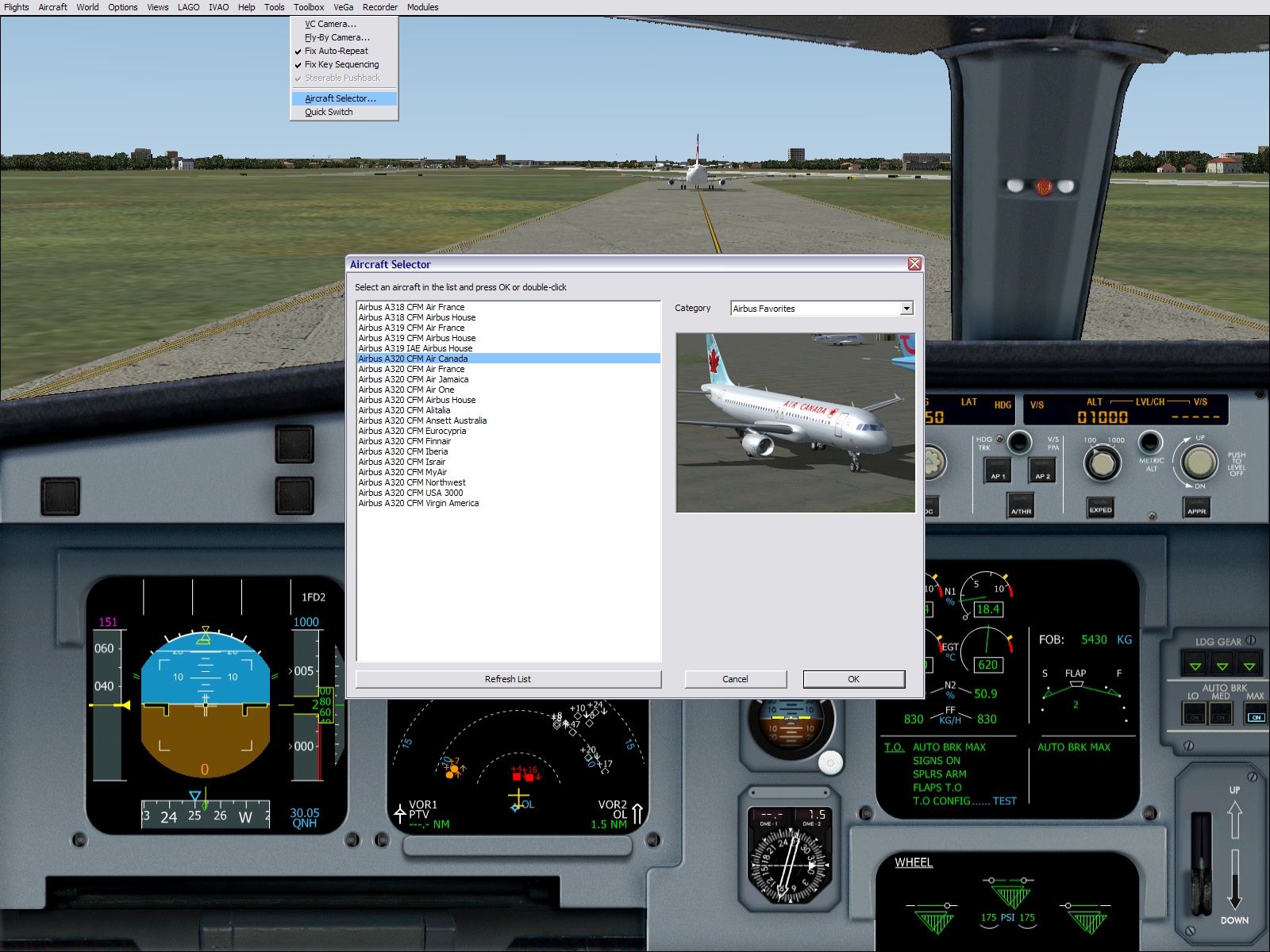Image resolution: width=1270 pixels, height=952 pixels.
Task: Open VC Camera from Toolbox menu
Action: click(x=330, y=24)
